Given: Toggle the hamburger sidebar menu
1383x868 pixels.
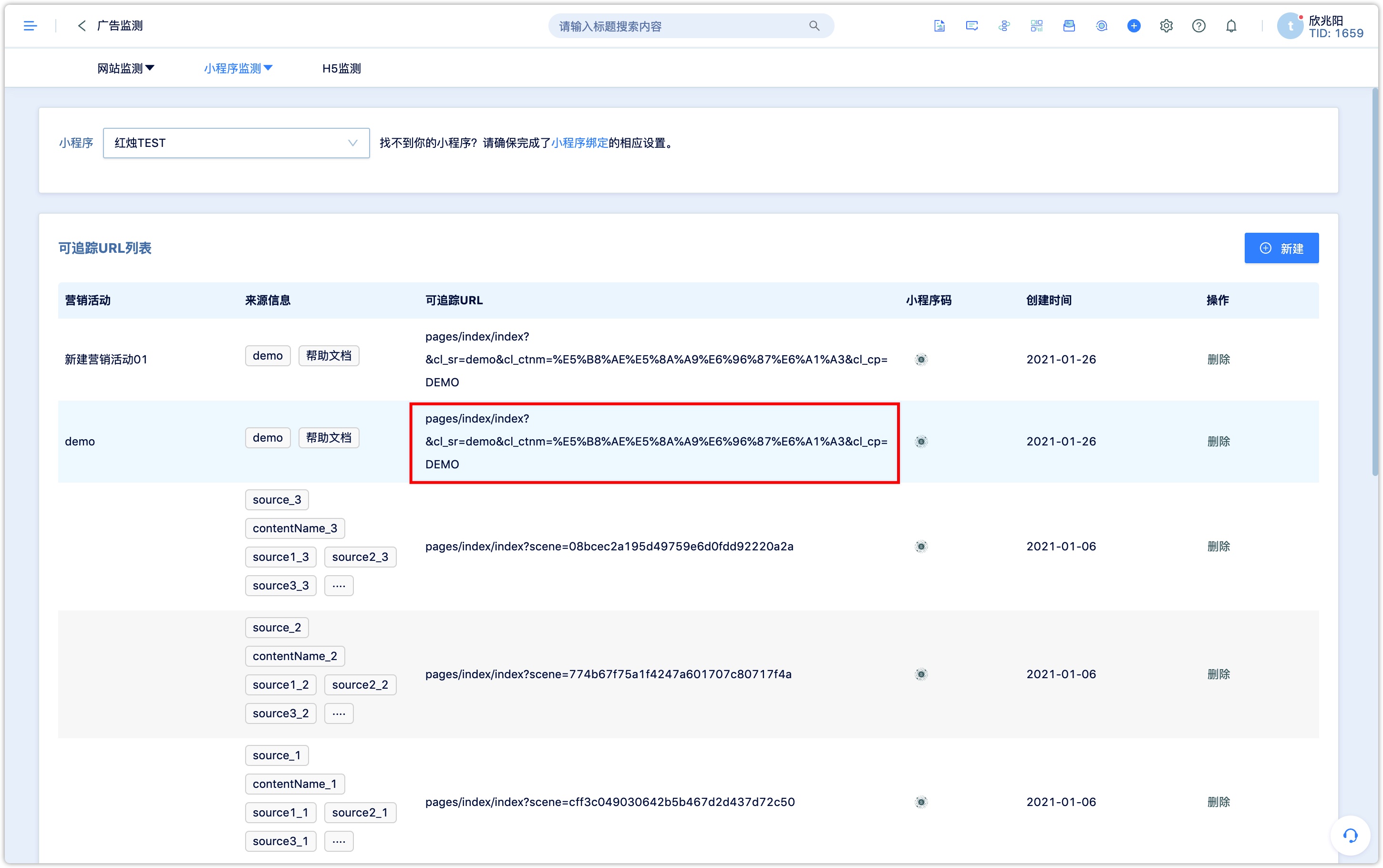Looking at the screenshot, I should [30, 26].
